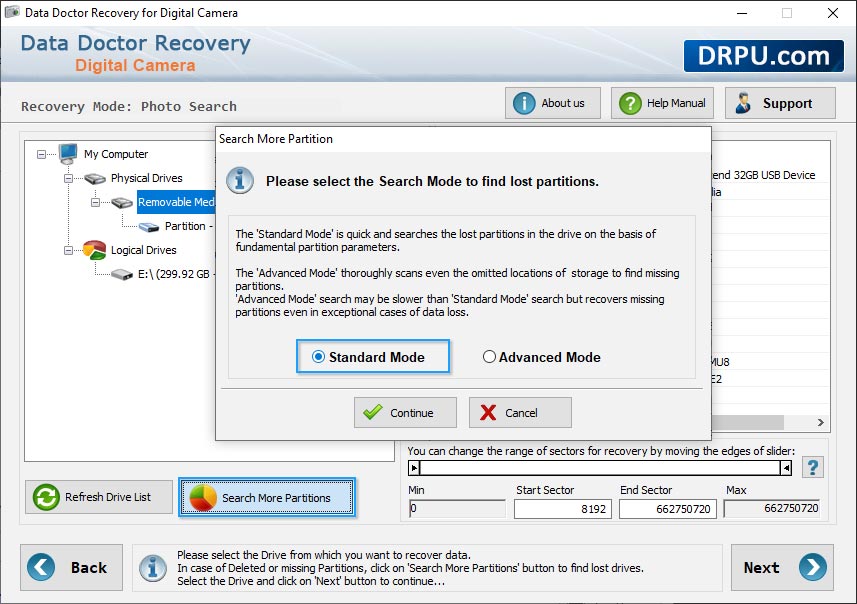Click the Back arrow icon

coord(41,567)
